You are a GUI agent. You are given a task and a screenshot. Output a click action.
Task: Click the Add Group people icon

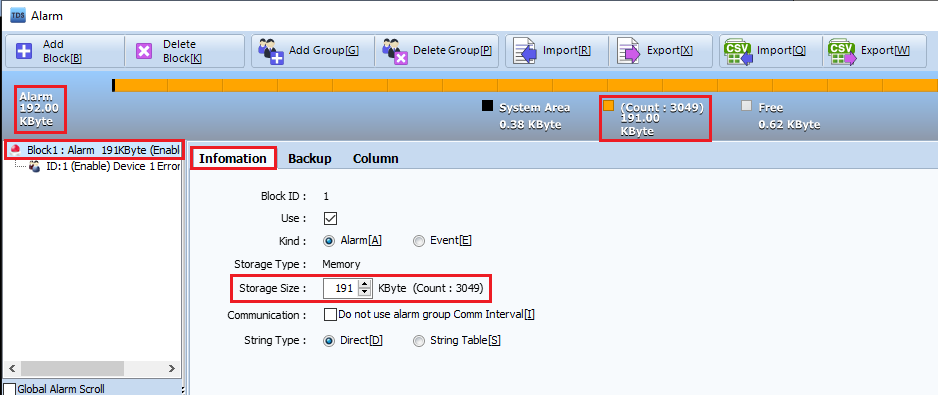(x=270, y=51)
